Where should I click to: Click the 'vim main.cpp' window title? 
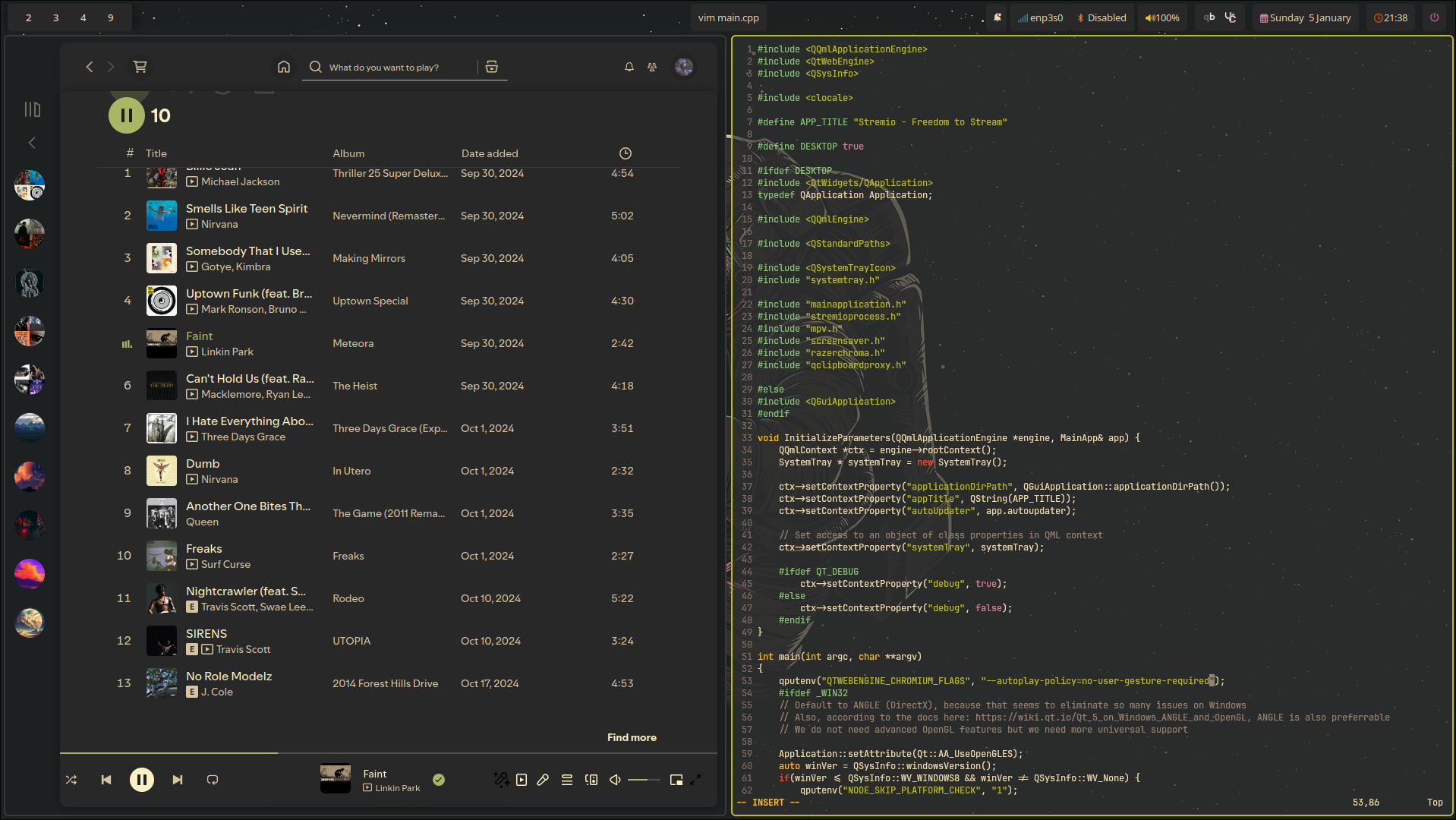[728, 17]
